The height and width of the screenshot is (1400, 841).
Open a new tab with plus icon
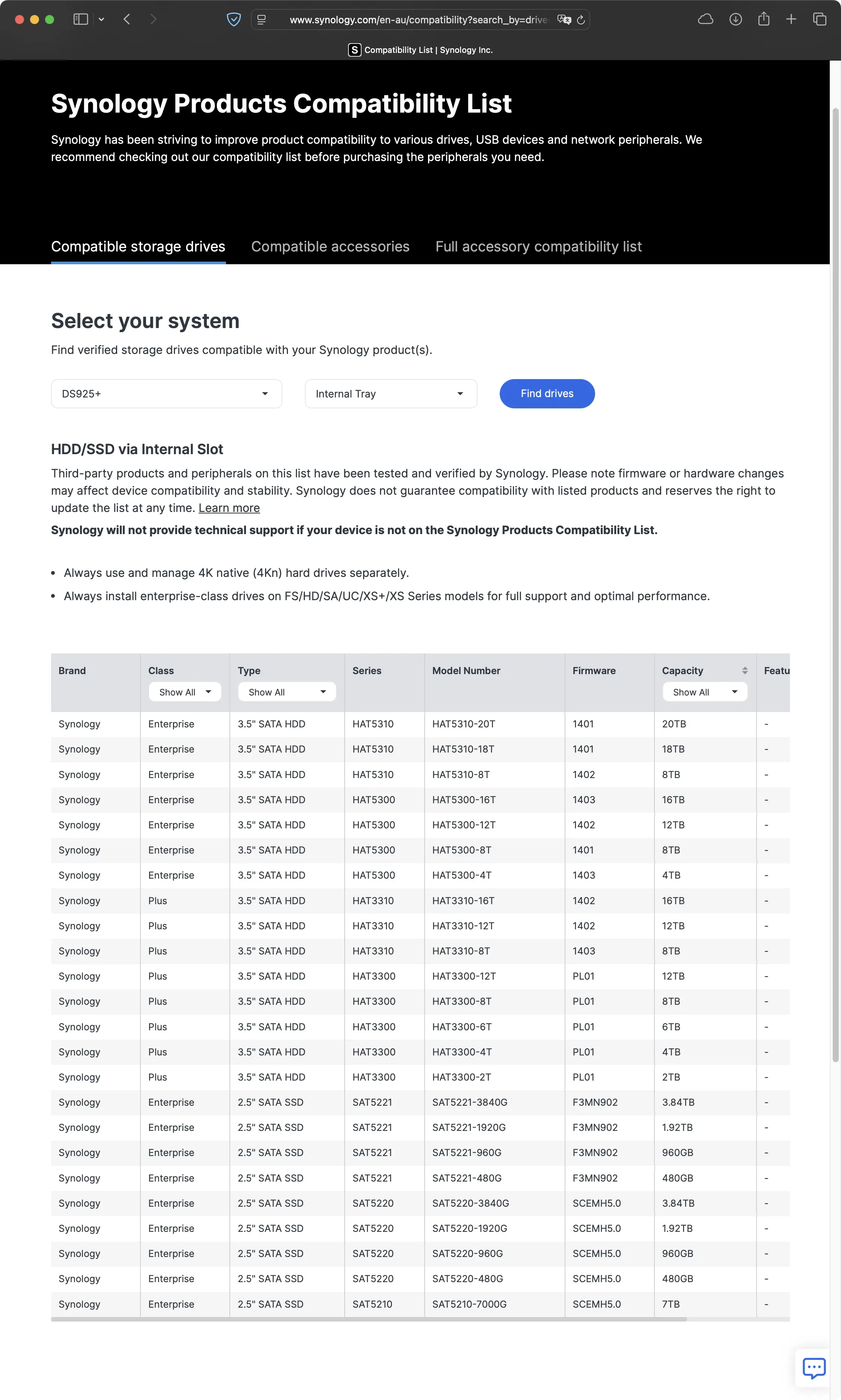[x=791, y=19]
